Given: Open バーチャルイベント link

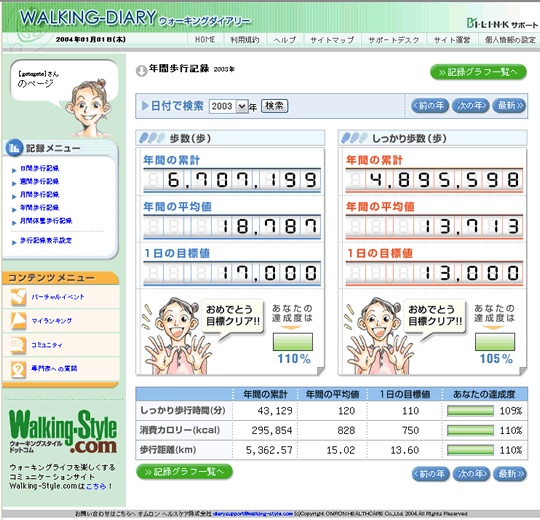Looking at the screenshot, I should tap(58, 297).
